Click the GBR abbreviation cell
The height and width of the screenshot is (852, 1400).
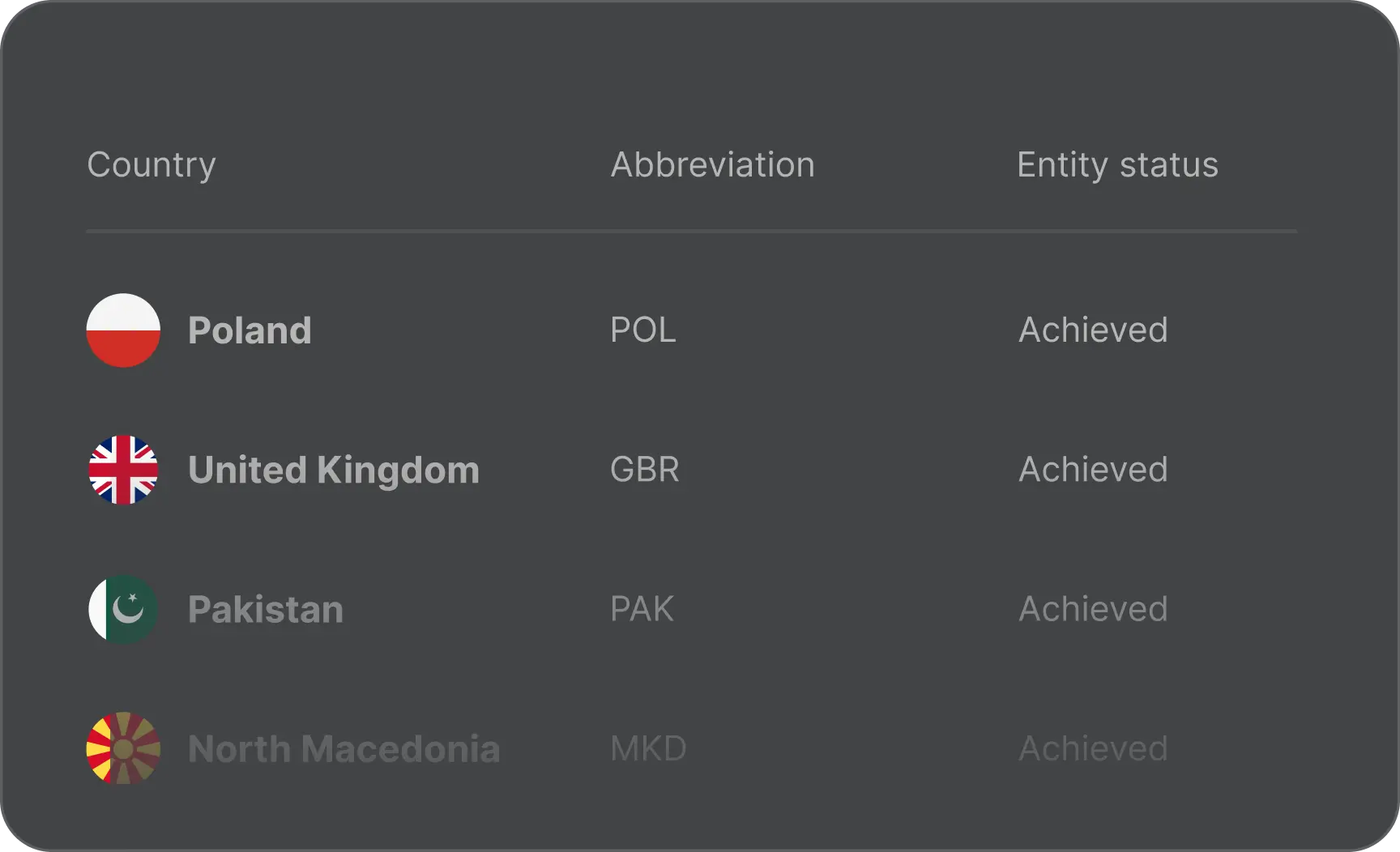pyautogui.click(x=644, y=470)
